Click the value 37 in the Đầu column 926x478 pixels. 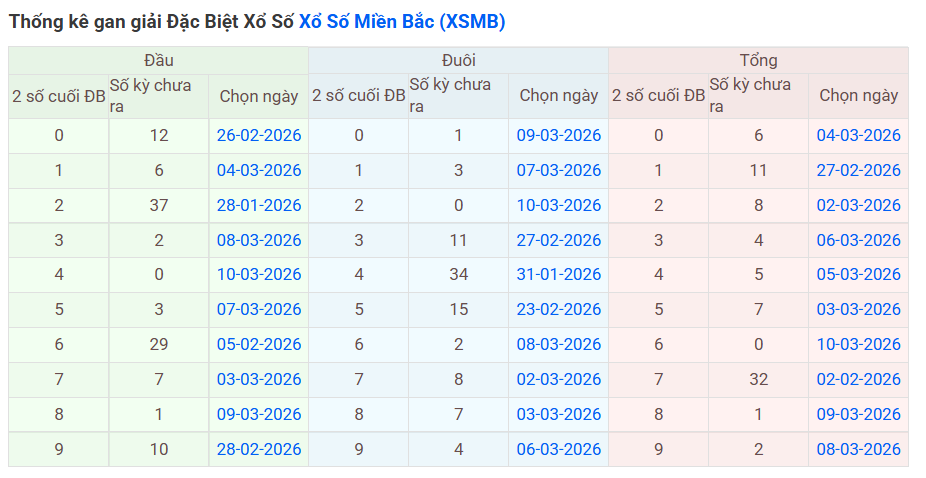(x=159, y=205)
